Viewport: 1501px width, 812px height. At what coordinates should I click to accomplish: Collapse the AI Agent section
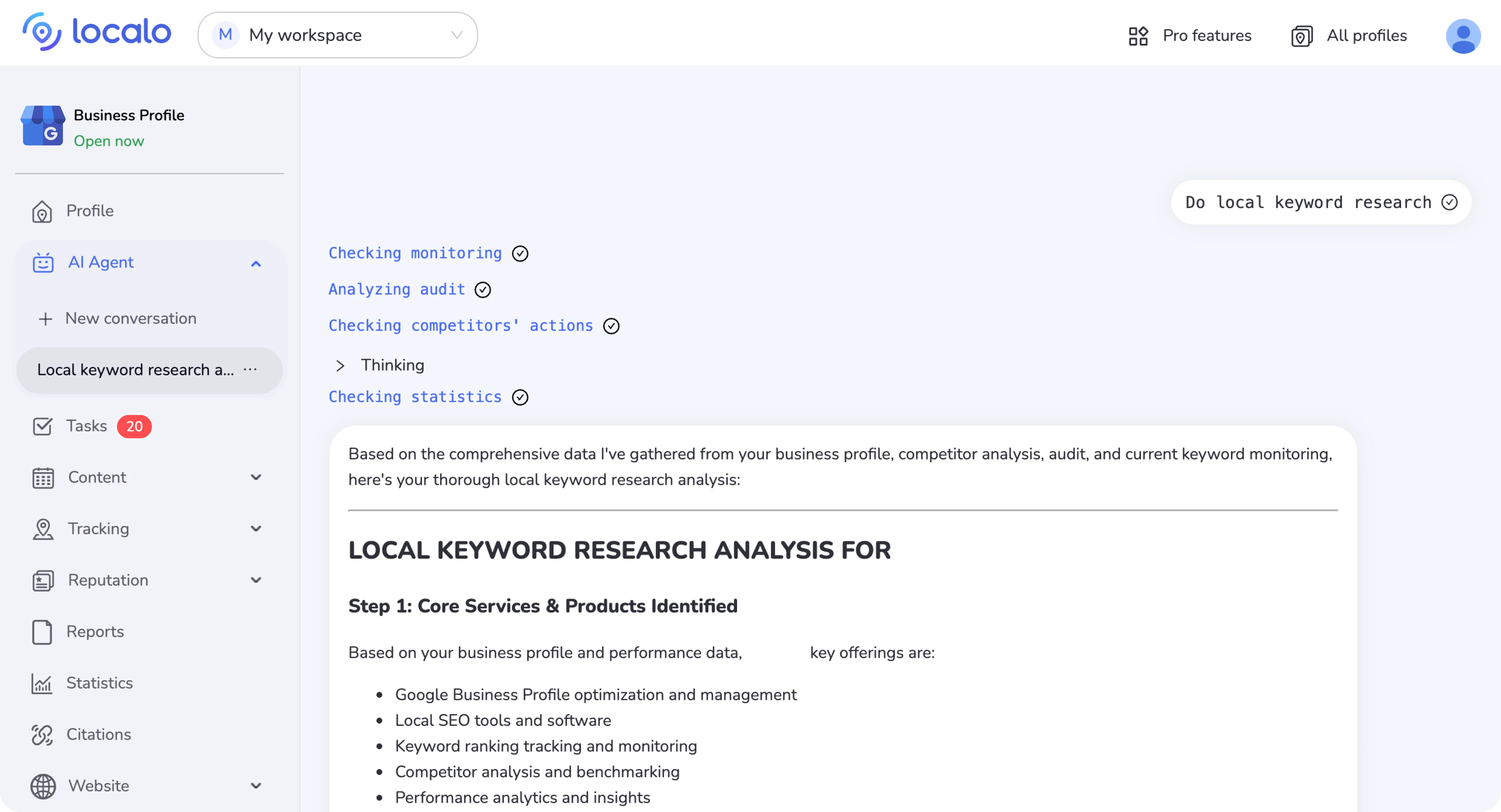coord(255,263)
